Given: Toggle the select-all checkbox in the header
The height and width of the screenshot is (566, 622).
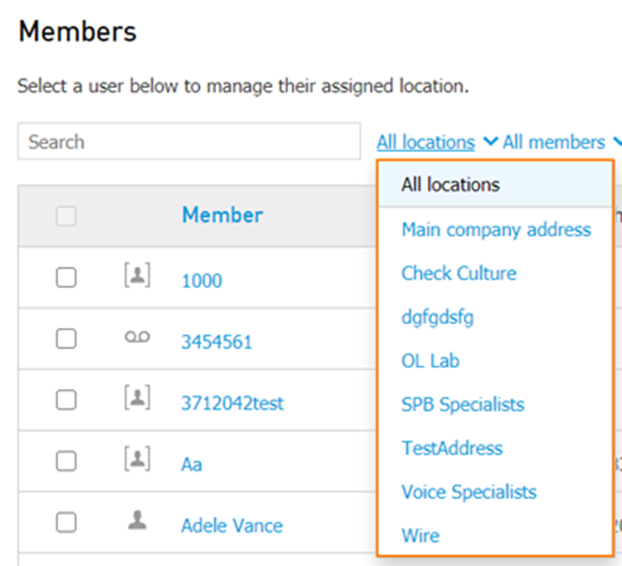Looking at the screenshot, I should pyautogui.click(x=66, y=216).
